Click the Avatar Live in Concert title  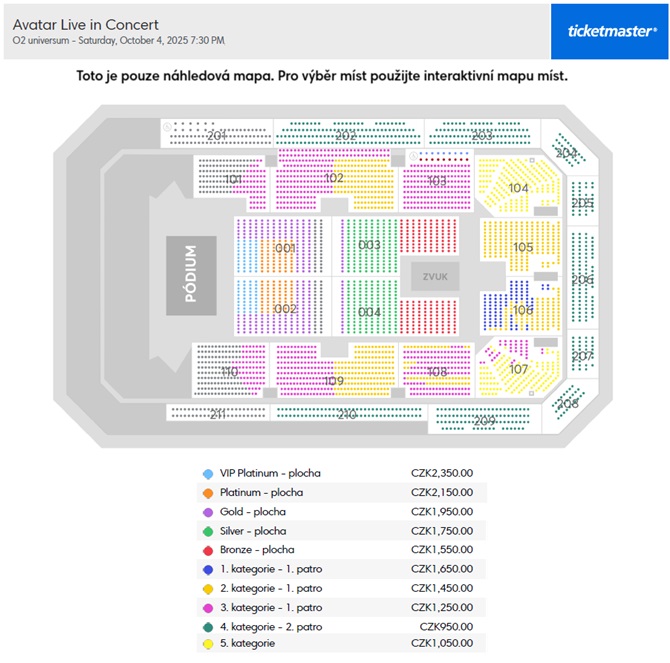(x=85, y=25)
